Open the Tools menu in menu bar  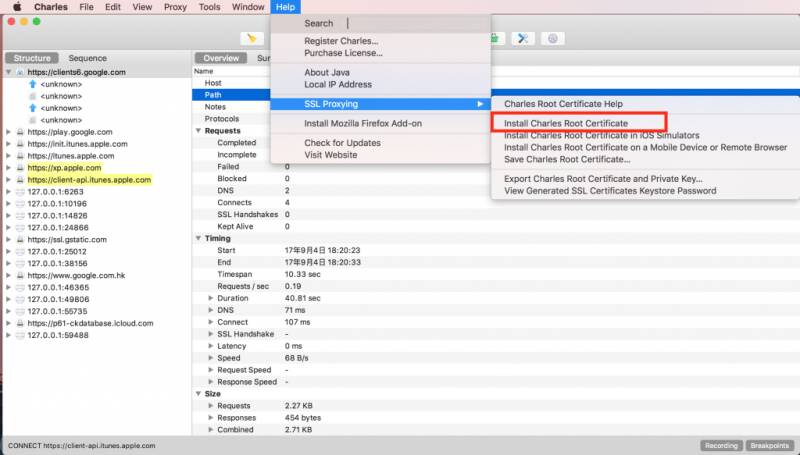pyautogui.click(x=209, y=7)
